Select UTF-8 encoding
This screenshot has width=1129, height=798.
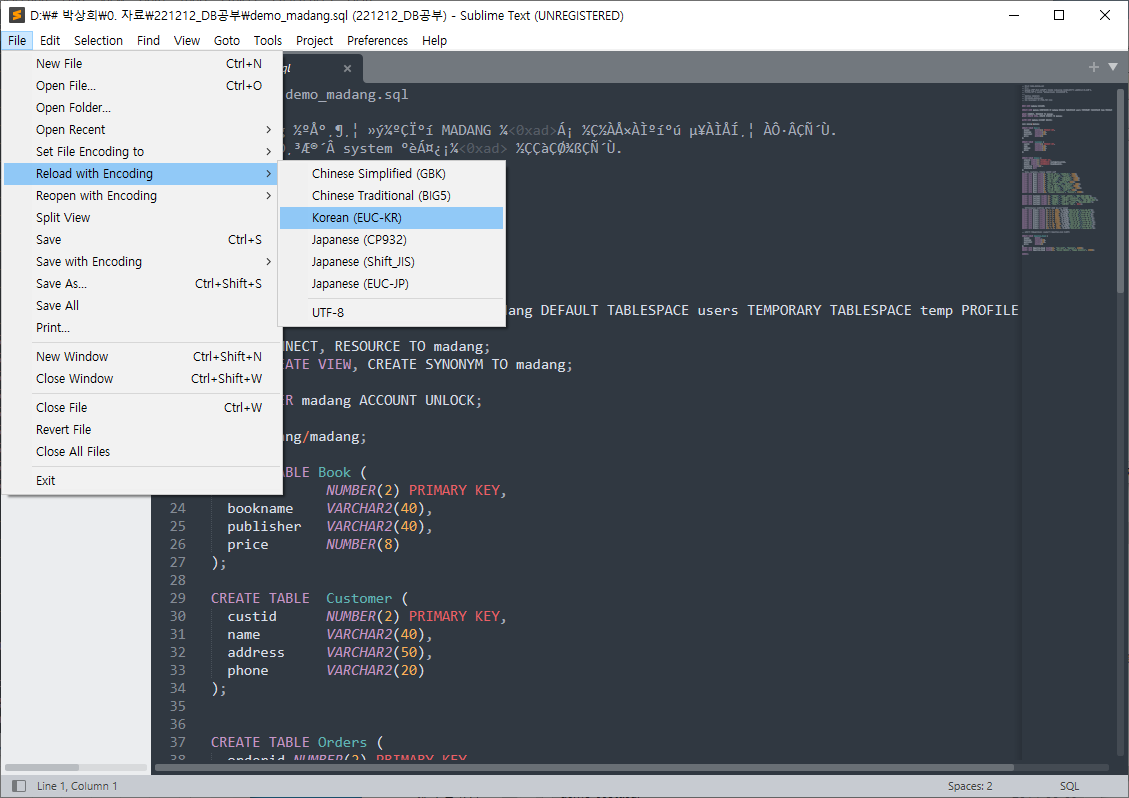391,313
